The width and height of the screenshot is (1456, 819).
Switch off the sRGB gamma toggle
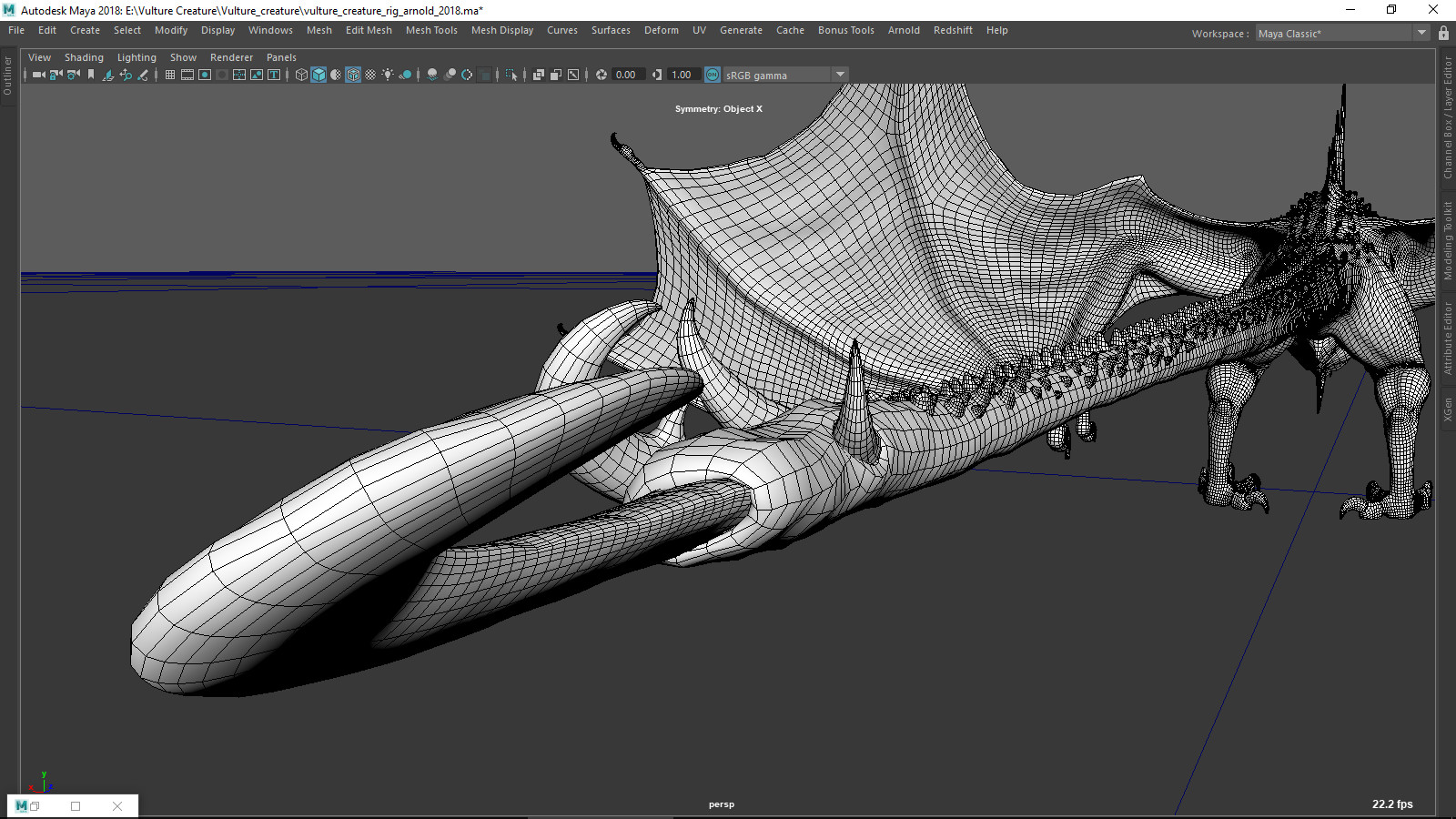point(711,75)
